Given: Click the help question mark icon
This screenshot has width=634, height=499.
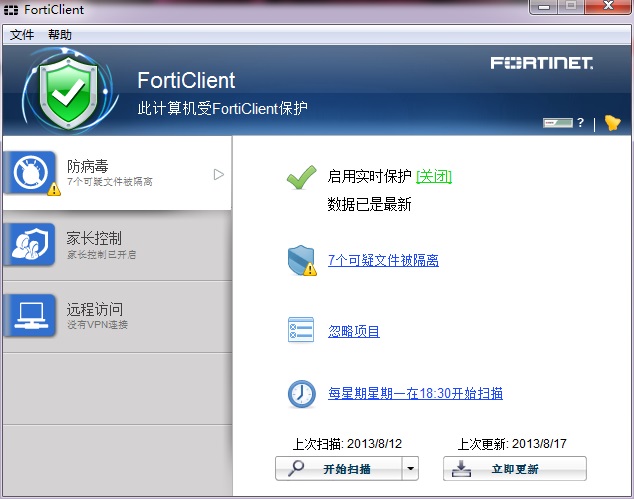Looking at the screenshot, I should click(581, 123).
